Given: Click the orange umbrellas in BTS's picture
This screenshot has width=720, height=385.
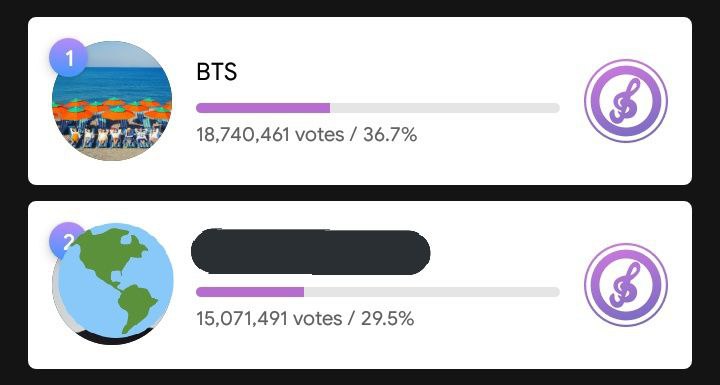Looking at the screenshot, I should [112, 110].
